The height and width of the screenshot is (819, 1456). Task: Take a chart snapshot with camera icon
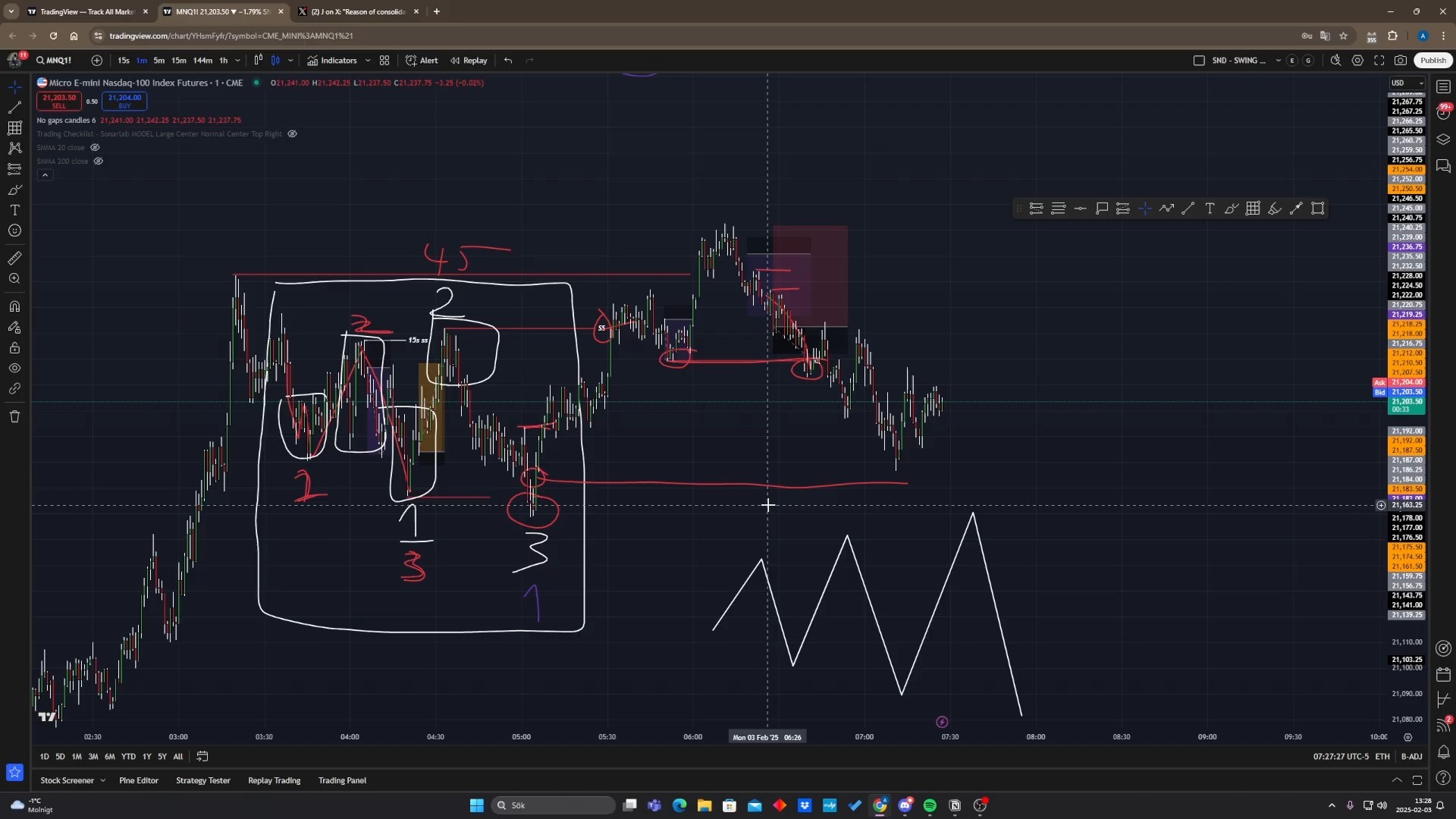tap(1401, 61)
